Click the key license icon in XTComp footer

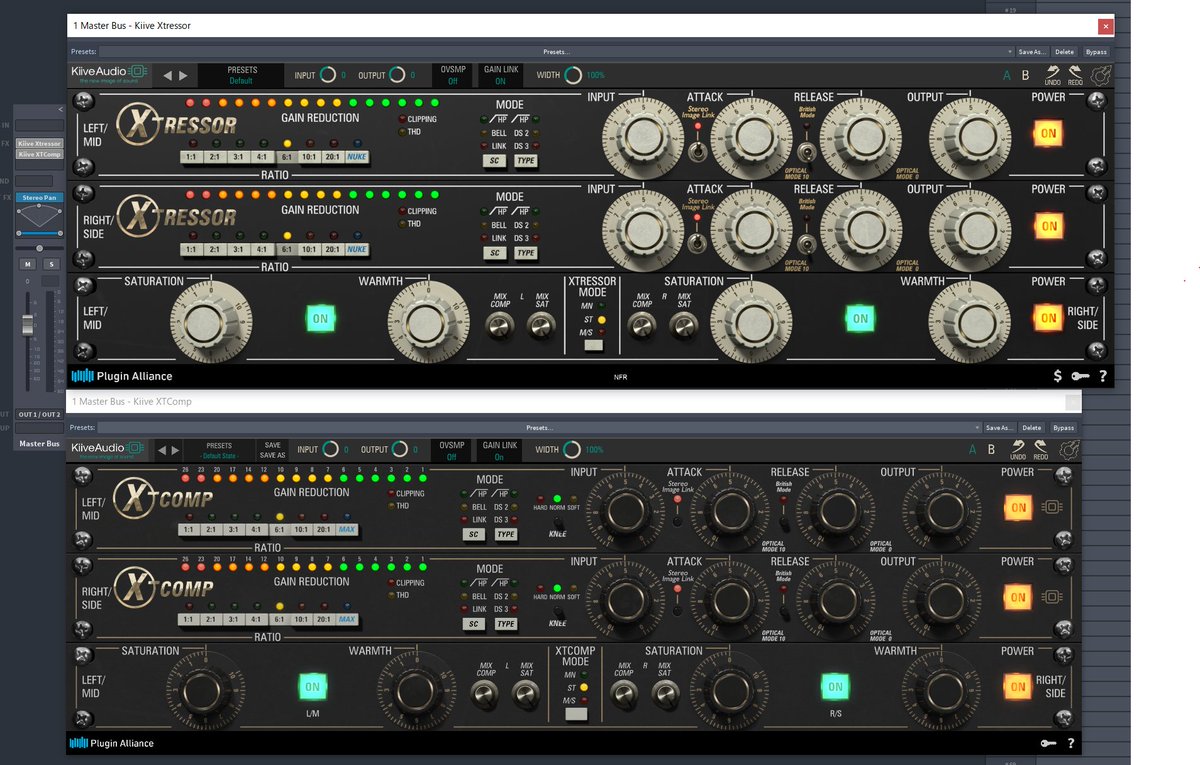pos(1049,744)
